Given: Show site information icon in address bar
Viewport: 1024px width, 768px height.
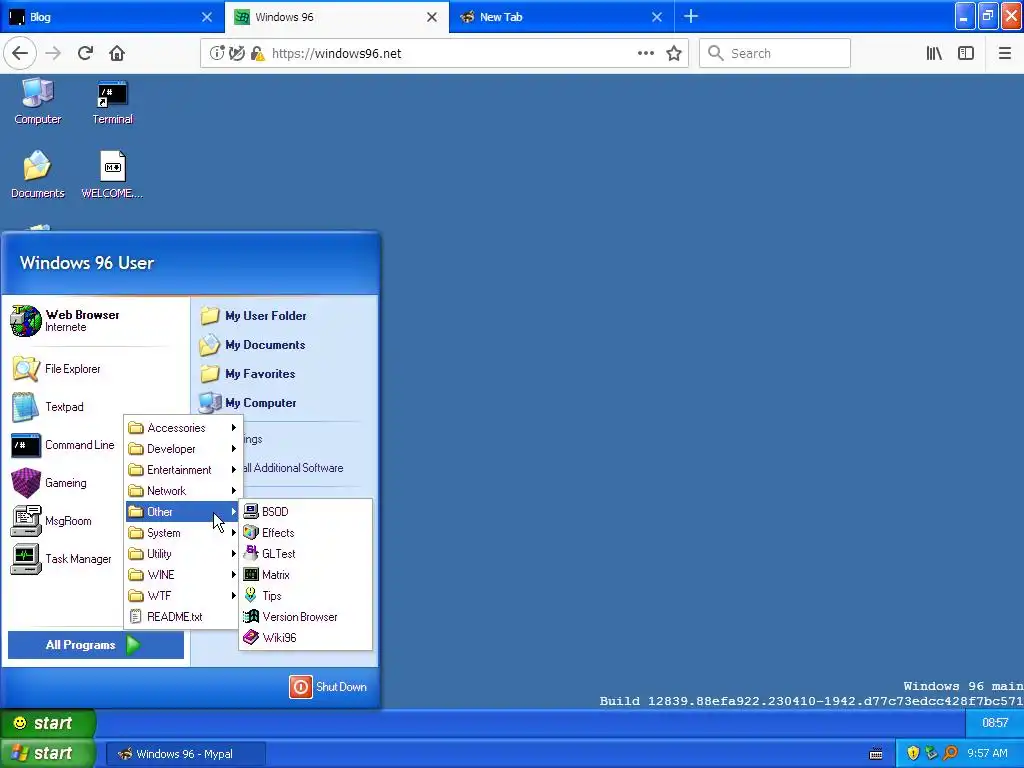Looking at the screenshot, I should coord(217,54).
